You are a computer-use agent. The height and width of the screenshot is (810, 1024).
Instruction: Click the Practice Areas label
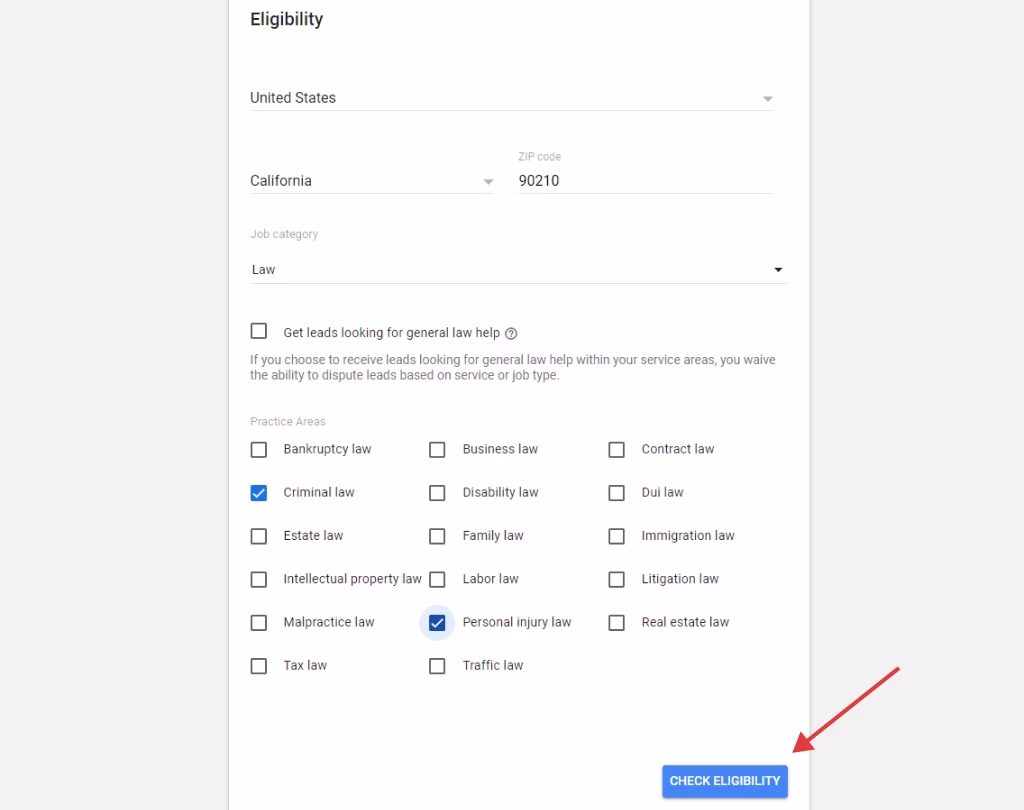288,421
